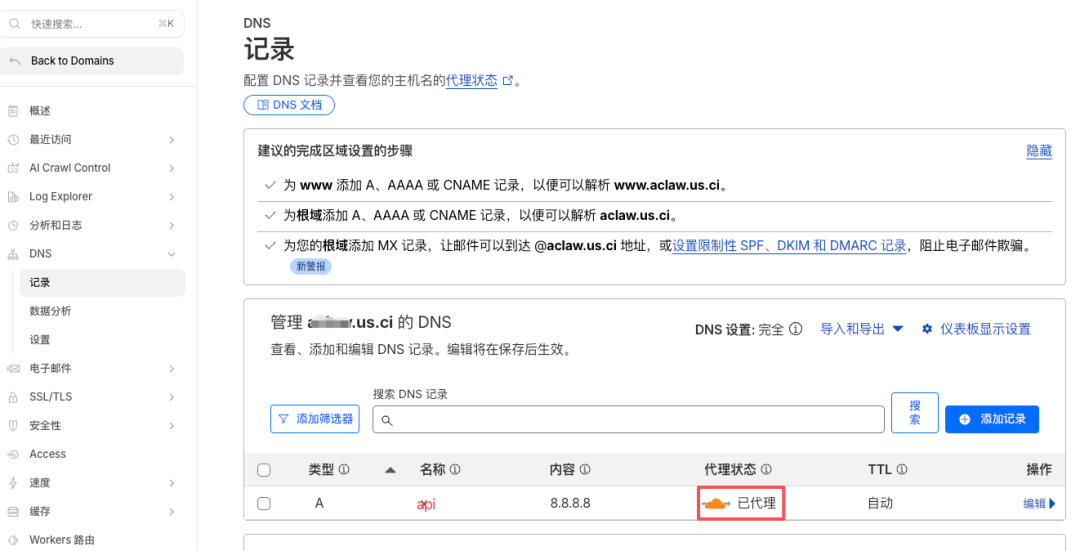This screenshot has width=1080, height=551.
Task: Click the info icon beside DNS 设置: 完全
Action: point(796,329)
